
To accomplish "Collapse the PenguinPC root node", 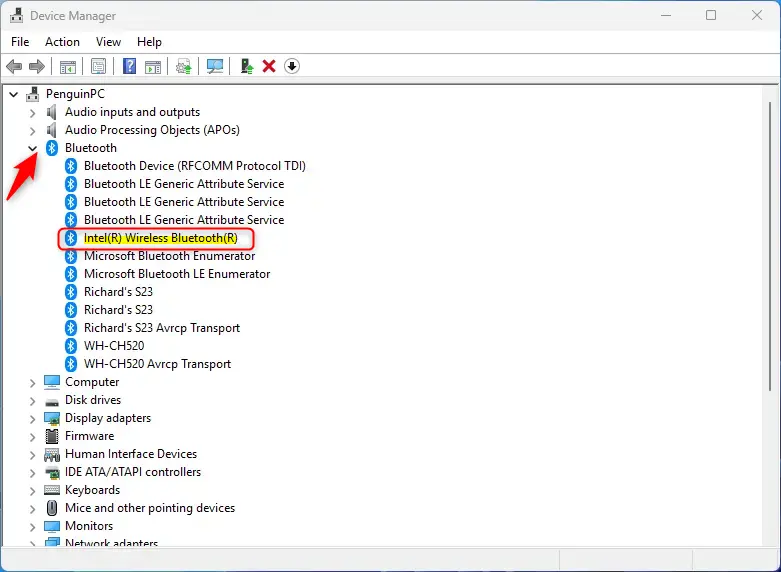I will click(x=13, y=94).
